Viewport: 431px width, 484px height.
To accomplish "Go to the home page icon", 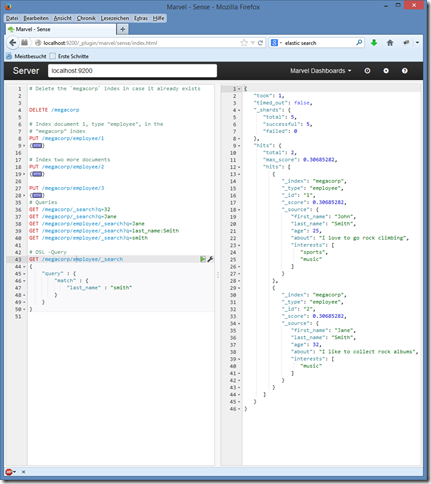I will click(390, 43).
